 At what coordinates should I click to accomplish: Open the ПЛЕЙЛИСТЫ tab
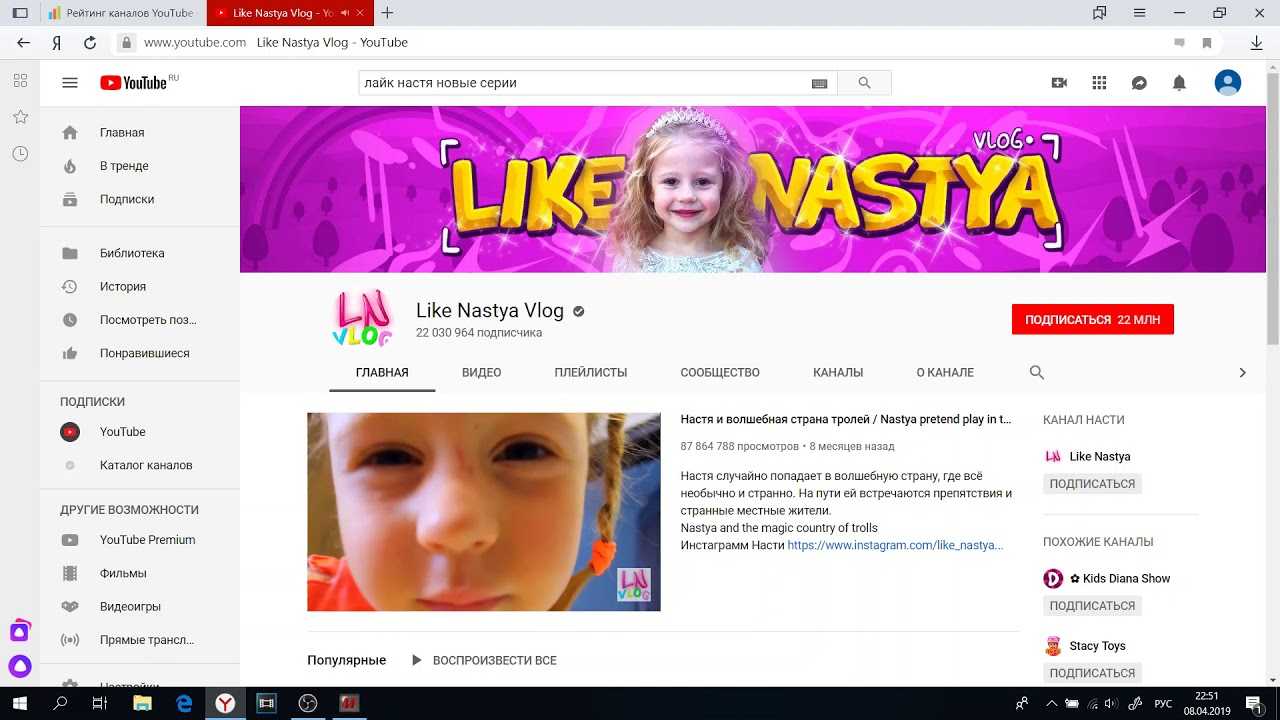tap(590, 372)
